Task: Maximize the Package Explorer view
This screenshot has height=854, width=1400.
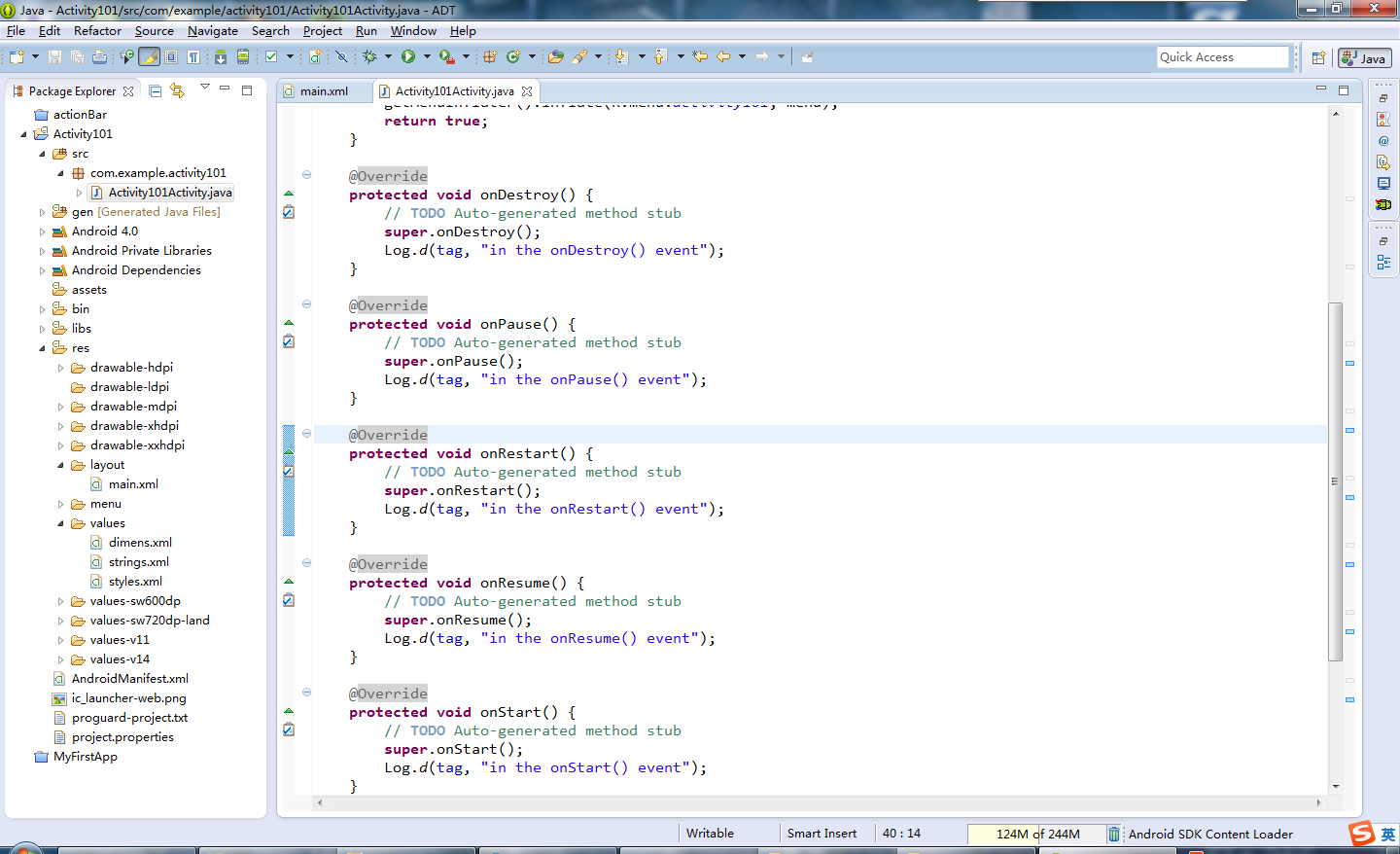Action: pyautogui.click(x=247, y=89)
